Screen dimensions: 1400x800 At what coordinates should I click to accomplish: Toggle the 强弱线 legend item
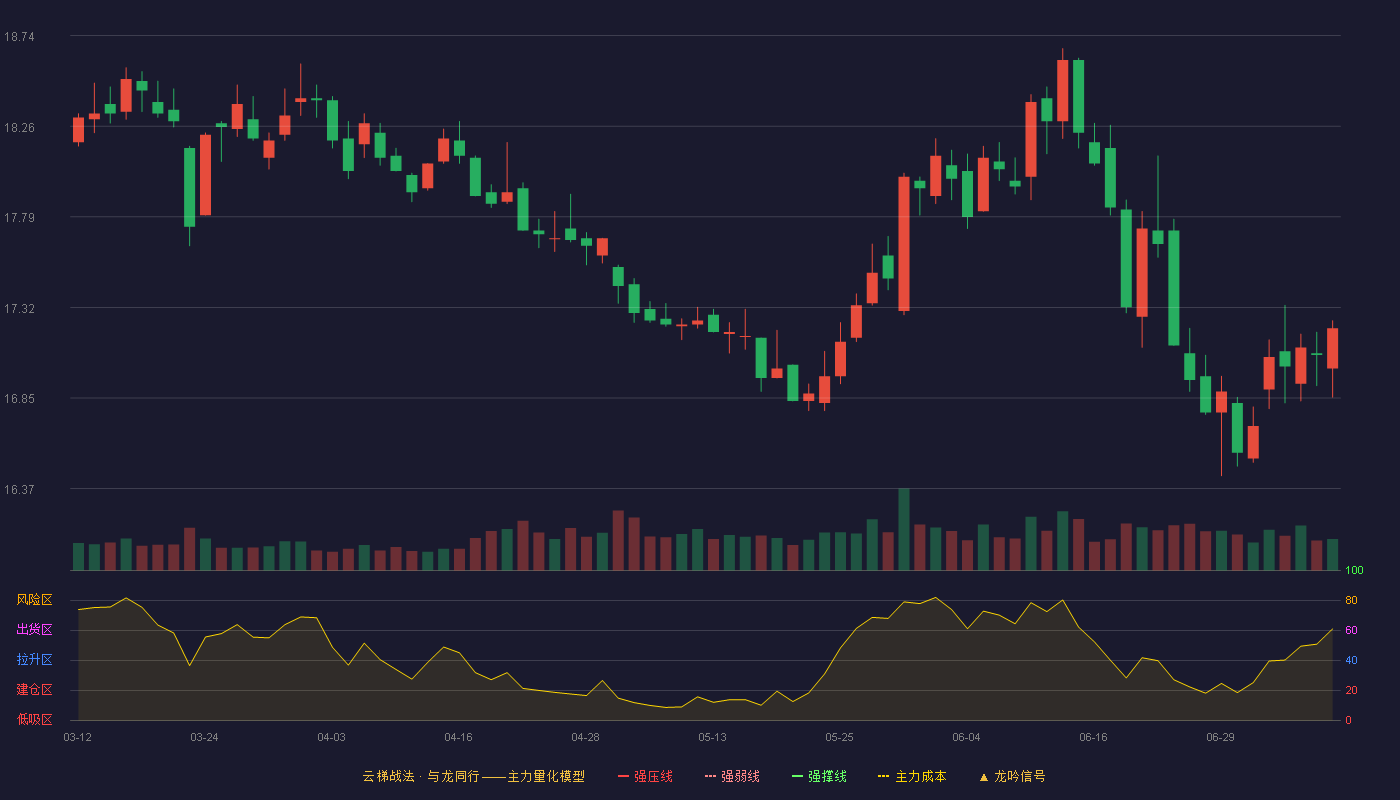tap(732, 776)
